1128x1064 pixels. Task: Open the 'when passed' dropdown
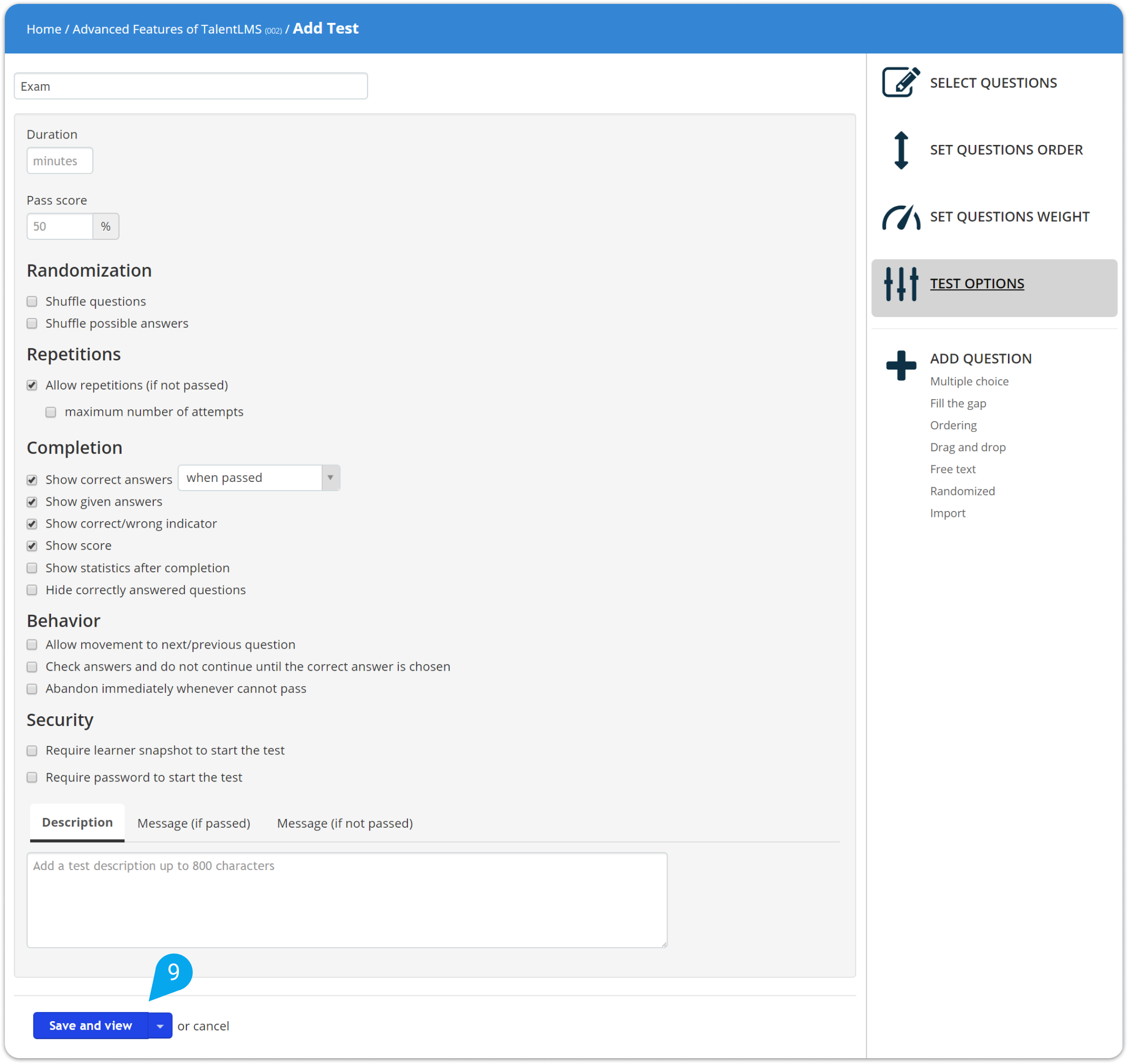[x=259, y=478]
